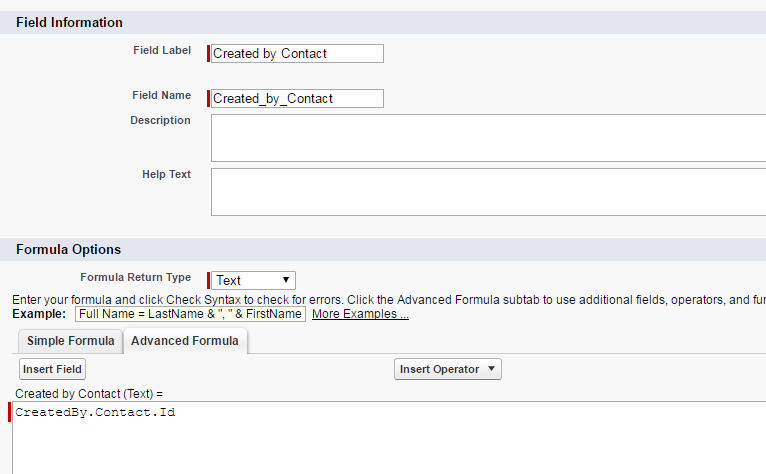766x474 pixels.
Task: Click the Description caption text
Action: pos(160,120)
